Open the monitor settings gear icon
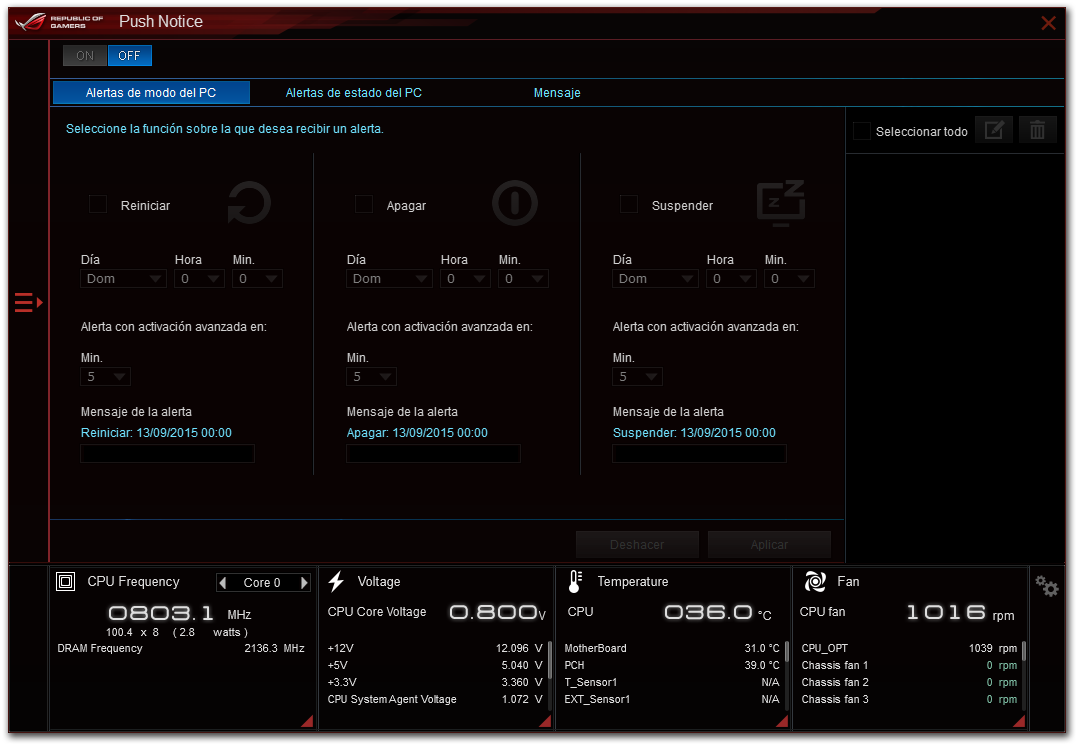 click(x=1046, y=587)
